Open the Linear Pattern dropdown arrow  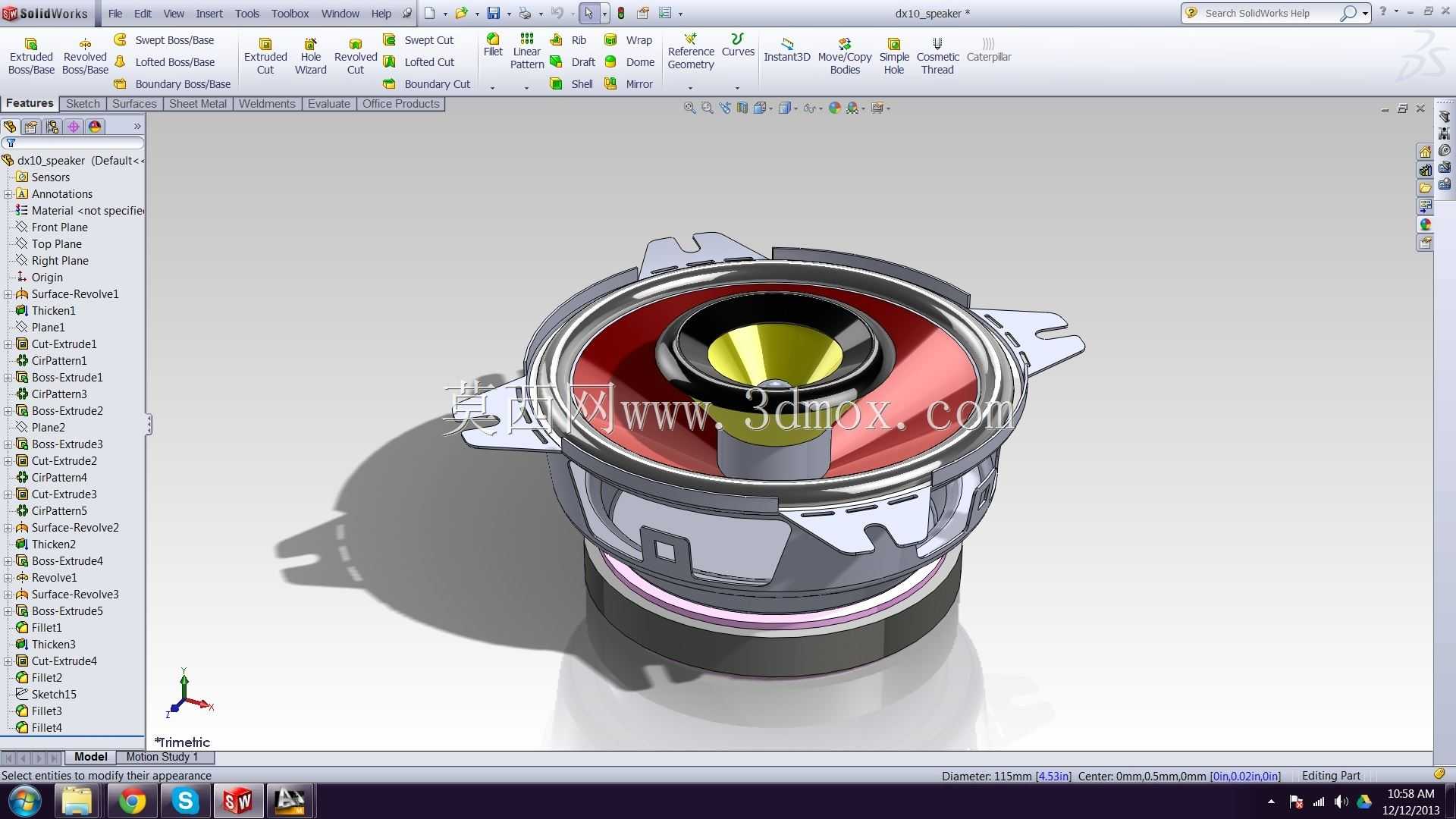[x=527, y=88]
